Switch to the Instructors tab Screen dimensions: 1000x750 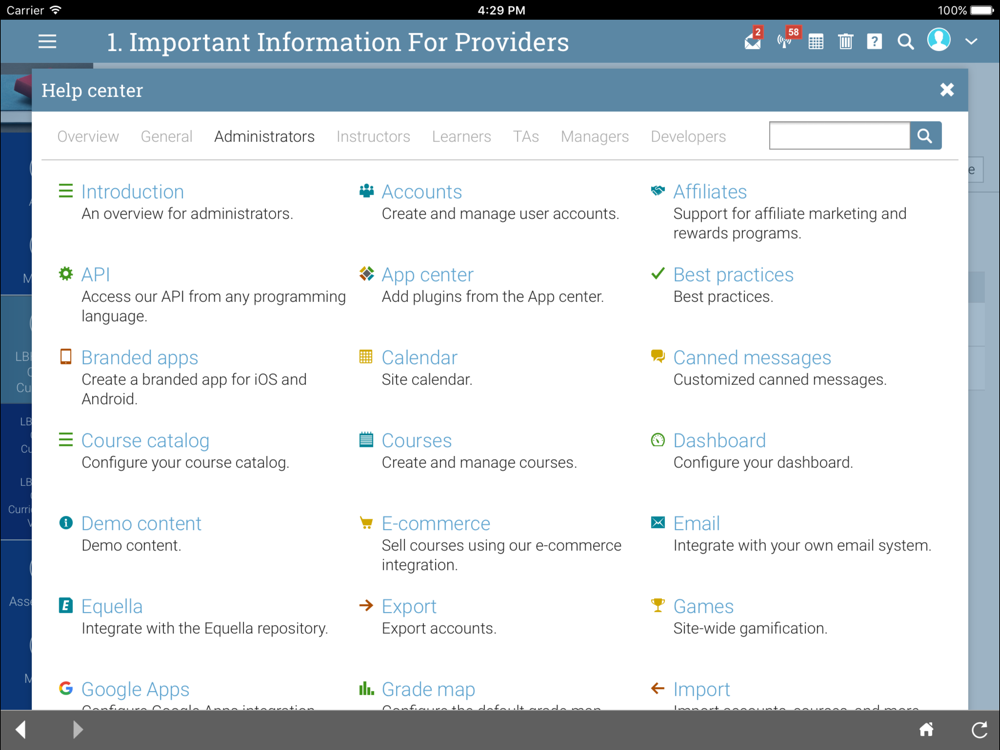click(373, 136)
